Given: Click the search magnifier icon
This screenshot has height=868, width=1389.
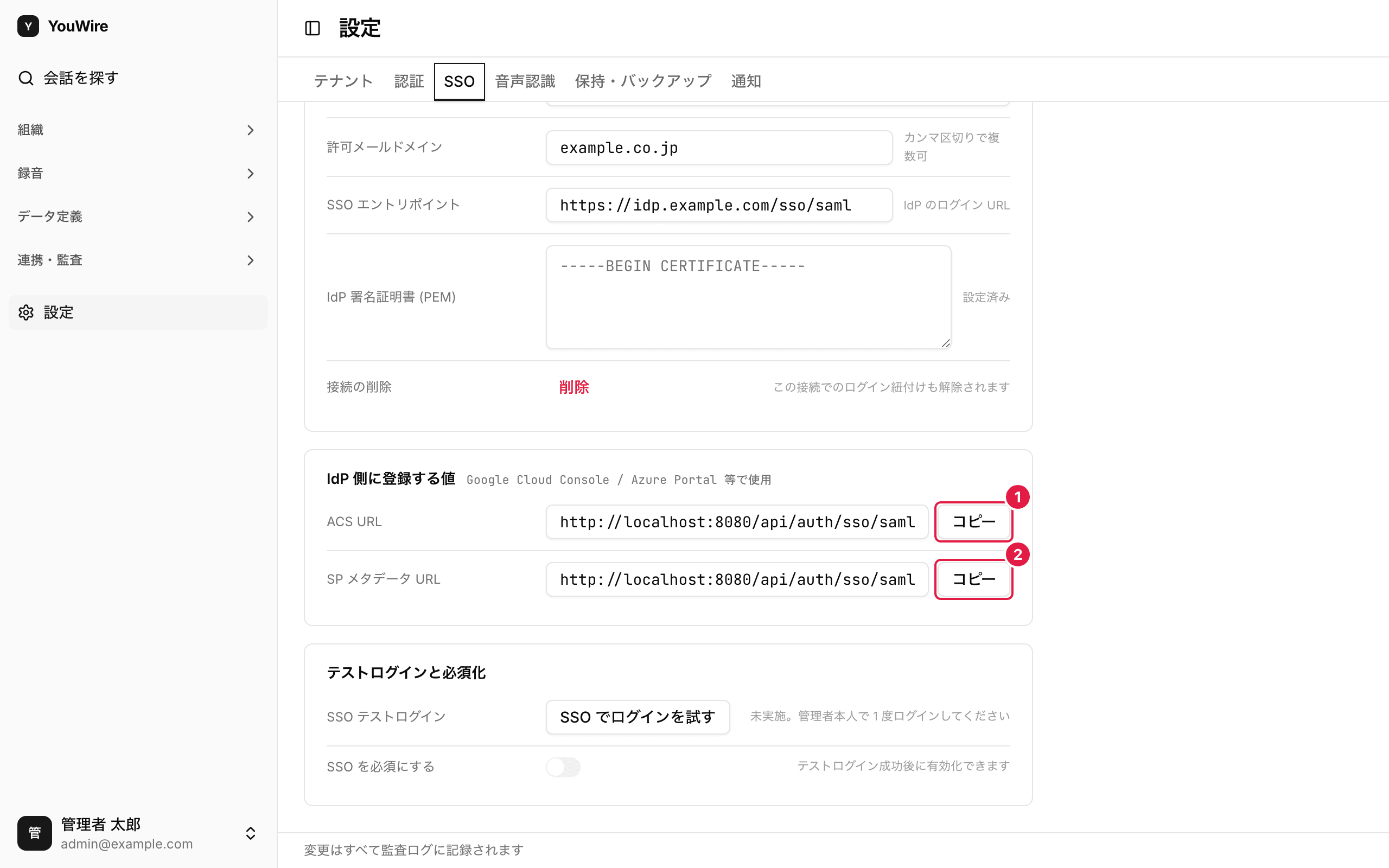Looking at the screenshot, I should click(x=26, y=78).
